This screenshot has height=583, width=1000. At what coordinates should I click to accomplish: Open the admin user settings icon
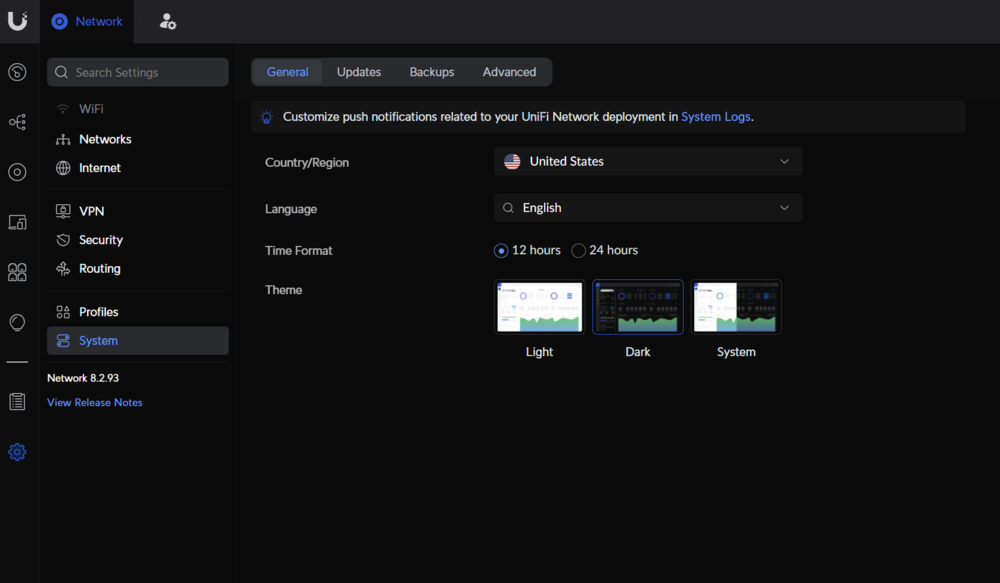tap(167, 22)
